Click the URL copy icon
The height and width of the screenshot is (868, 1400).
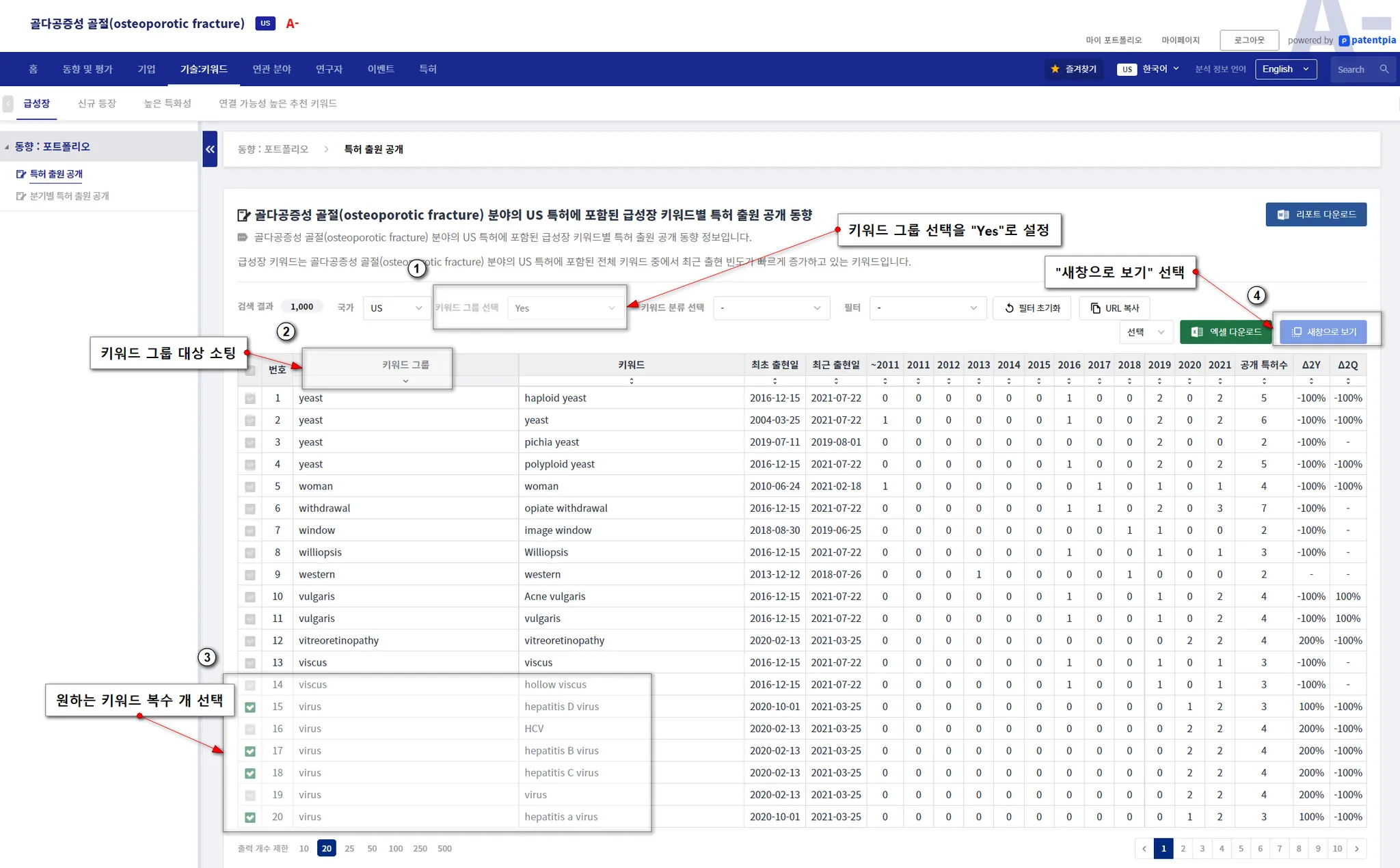click(1096, 308)
